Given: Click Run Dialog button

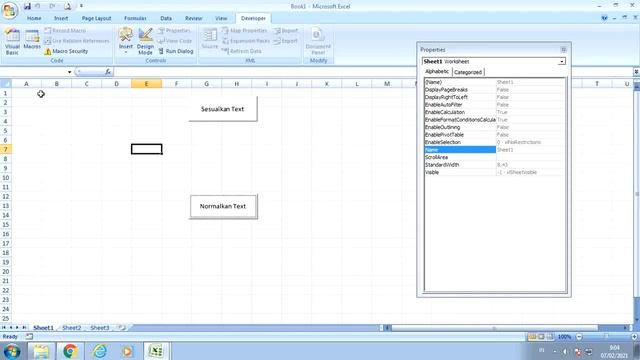Looking at the screenshot, I should click(x=176, y=51).
